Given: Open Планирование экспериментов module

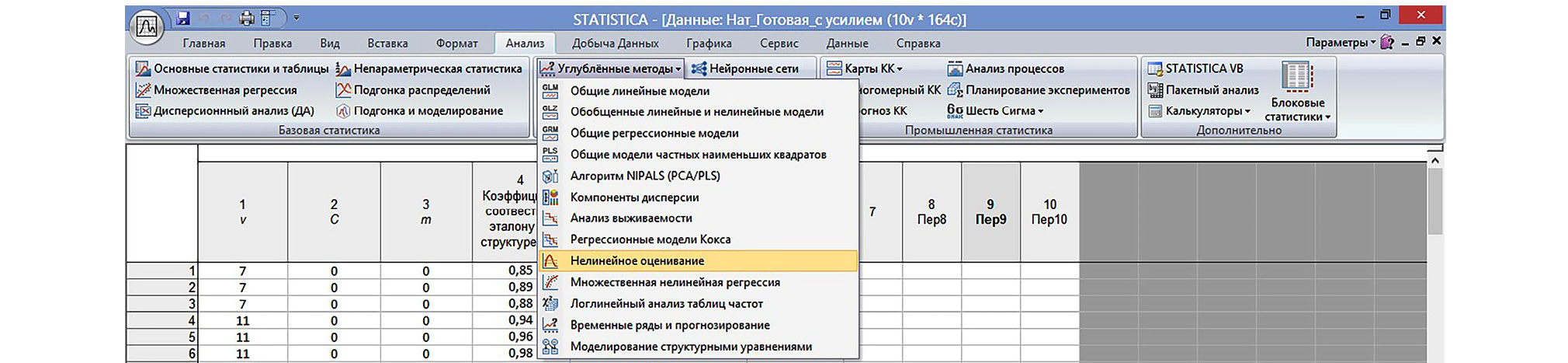Looking at the screenshot, I should [x=1039, y=90].
